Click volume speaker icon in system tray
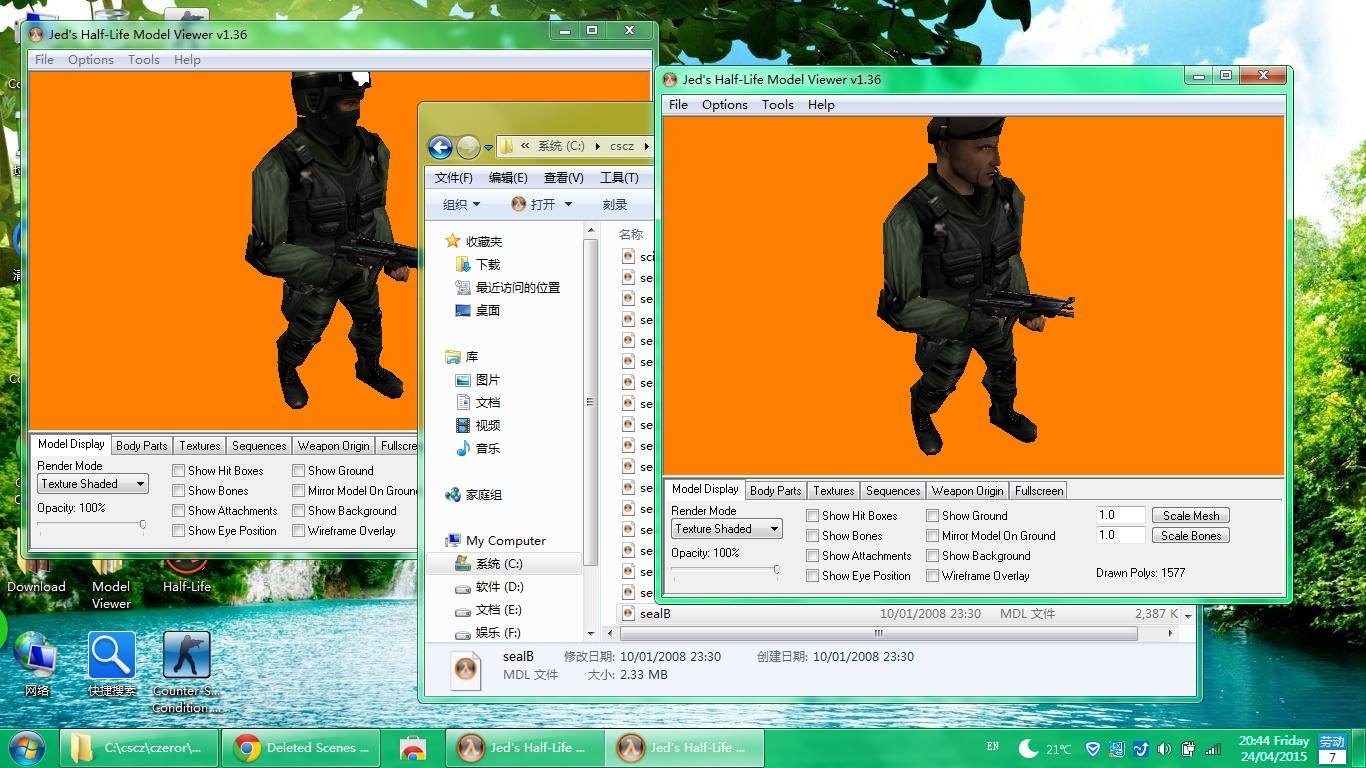 [1164, 748]
